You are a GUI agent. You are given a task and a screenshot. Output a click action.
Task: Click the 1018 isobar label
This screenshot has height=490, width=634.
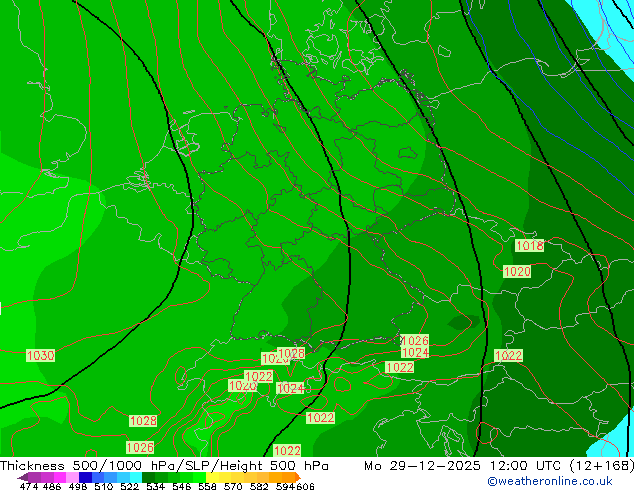(x=529, y=245)
